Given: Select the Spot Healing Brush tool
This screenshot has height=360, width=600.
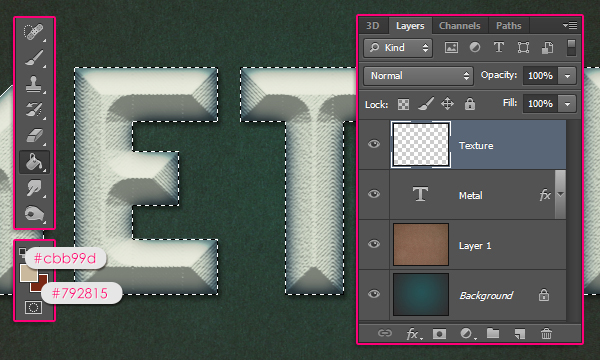Looking at the screenshot, I should coord(34,32).
